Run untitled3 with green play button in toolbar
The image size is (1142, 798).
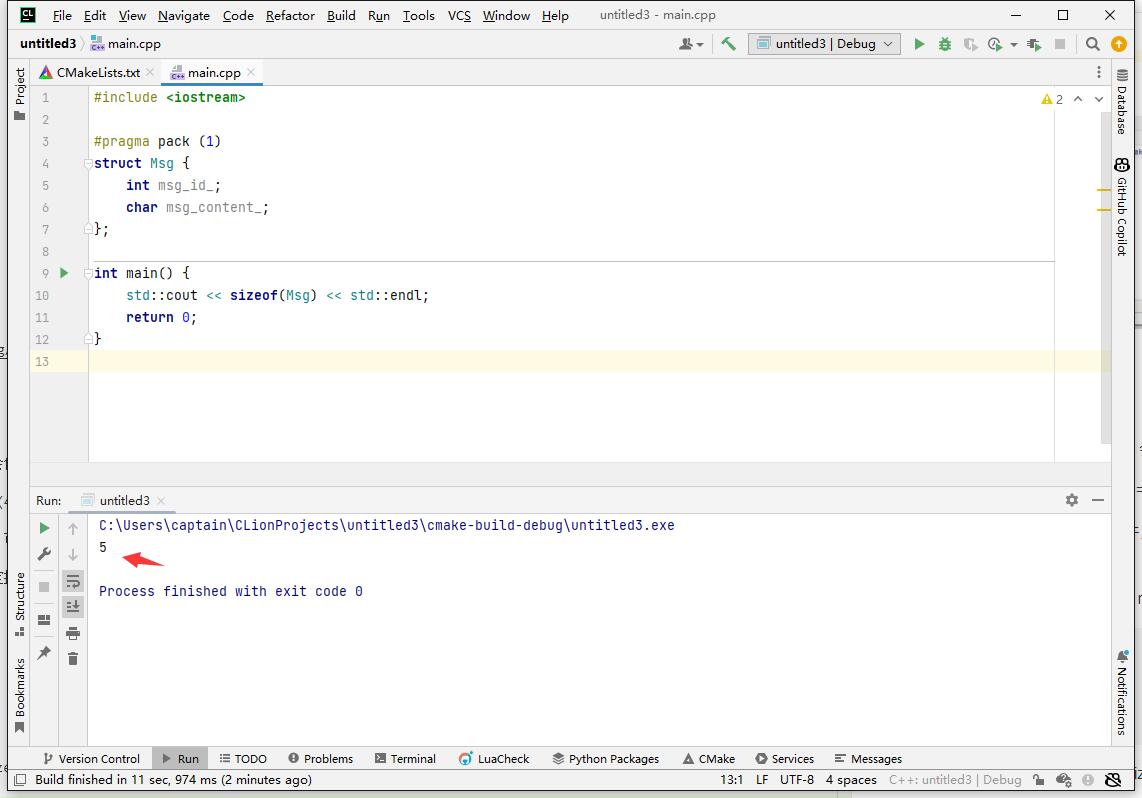(919, 44)
